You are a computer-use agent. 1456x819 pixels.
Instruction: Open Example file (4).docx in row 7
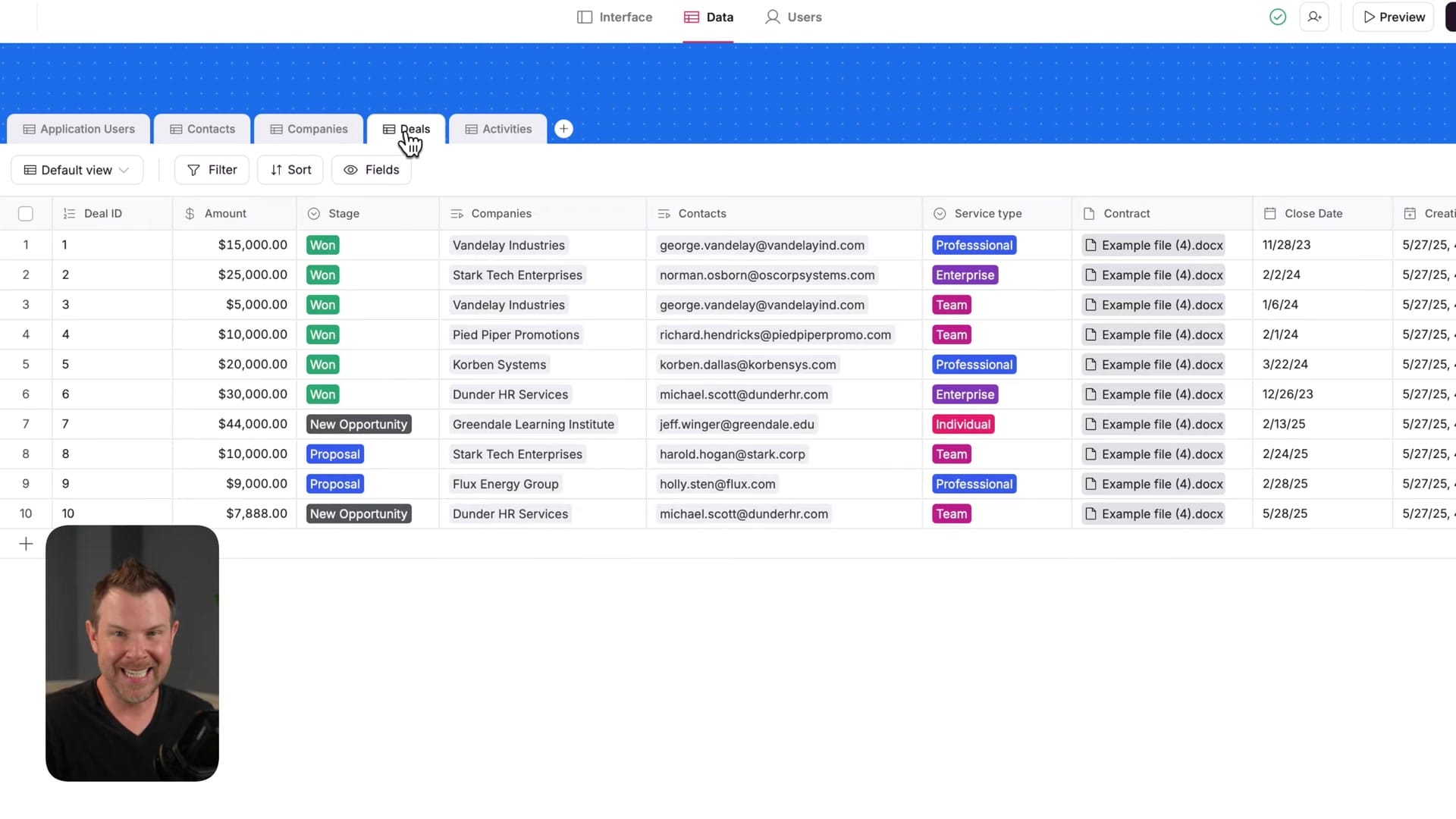tap(1153, 424)
